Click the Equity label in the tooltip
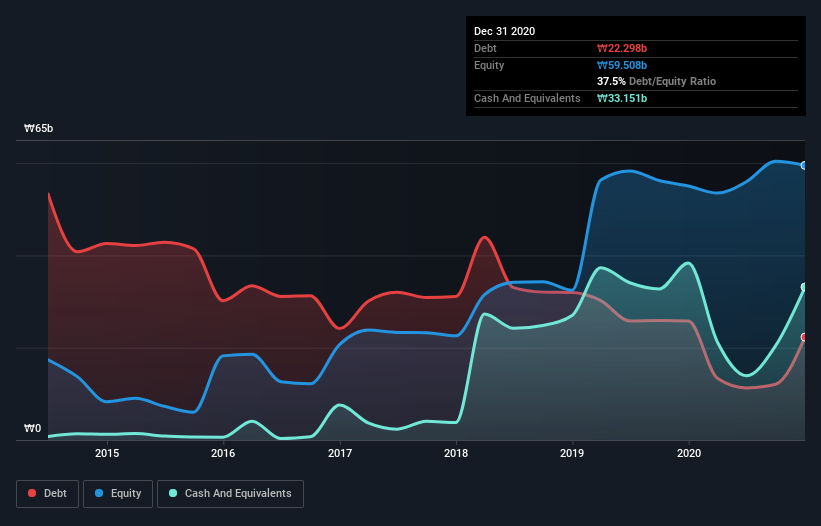 point(489,65)
